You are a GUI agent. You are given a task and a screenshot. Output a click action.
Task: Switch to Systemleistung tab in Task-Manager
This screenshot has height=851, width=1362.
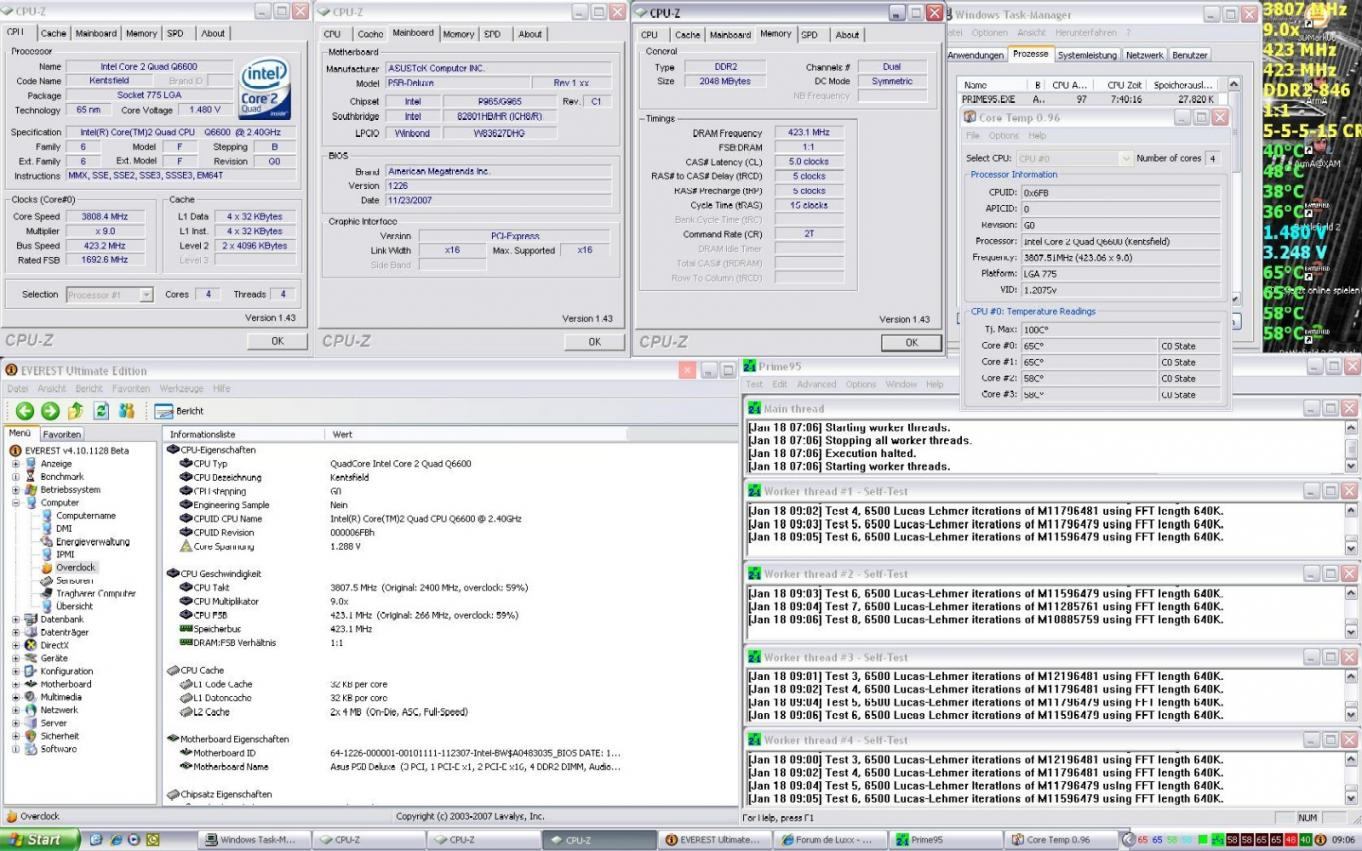pyautogui.click(x=1087, y=55)
